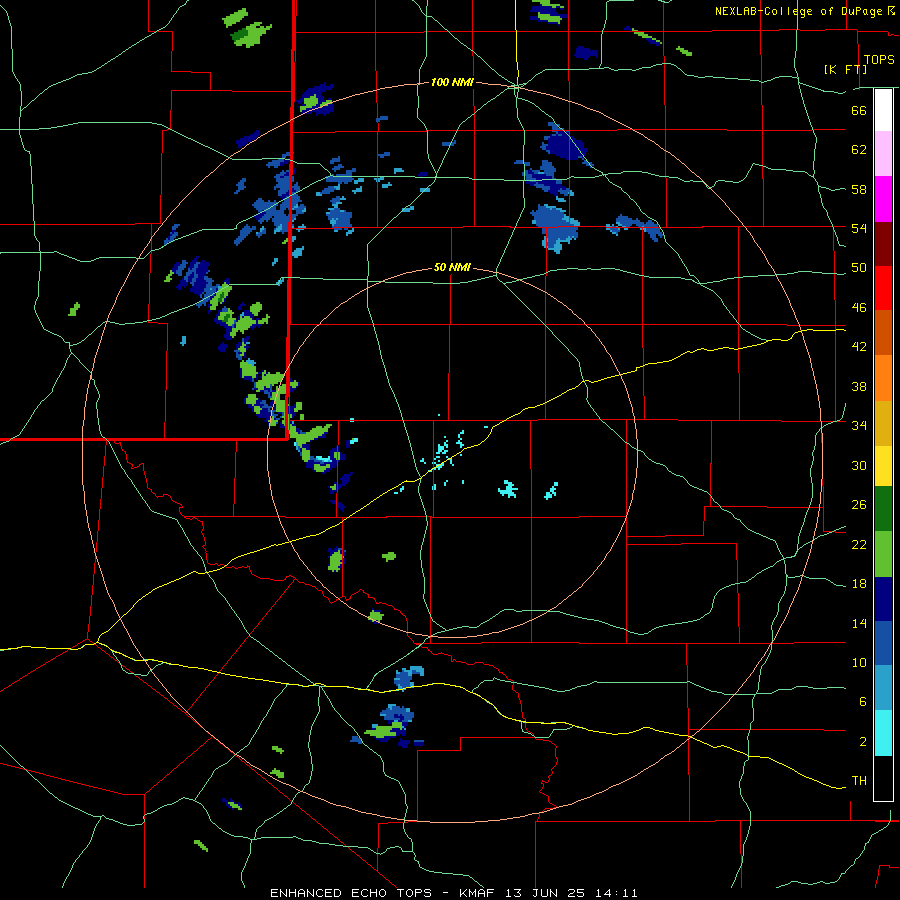Click the '[K FT]' units label
This screenshot has height=900, width=900.
pyautogui.click(x=845, y=69)
